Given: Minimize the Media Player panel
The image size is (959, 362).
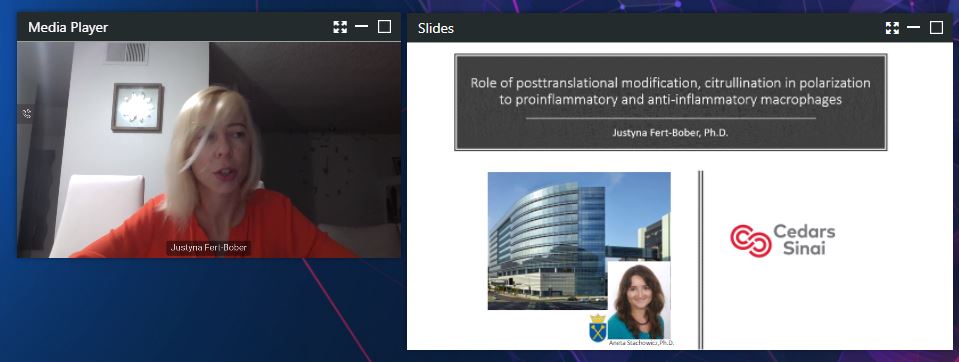Looking at the screenshot, I should [361, 27].
